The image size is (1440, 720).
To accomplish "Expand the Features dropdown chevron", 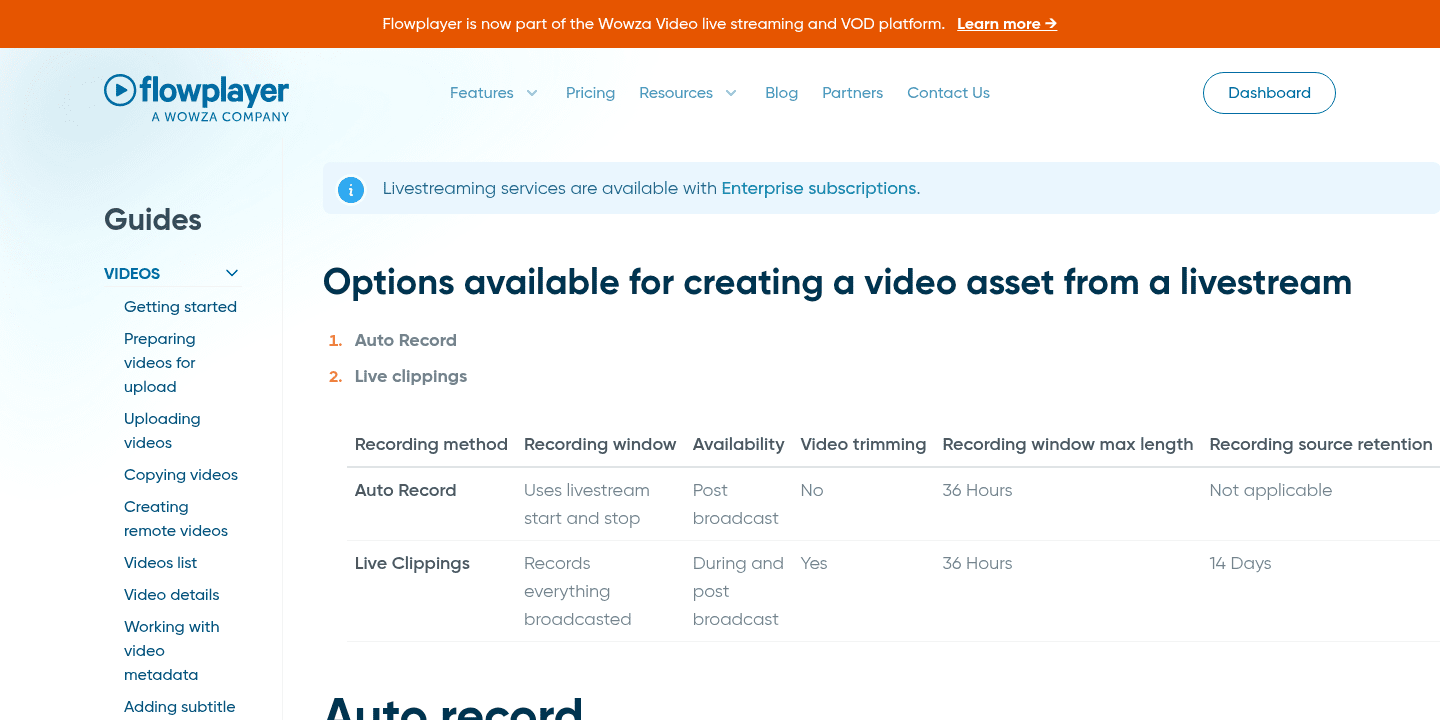I will coord(532,93).
